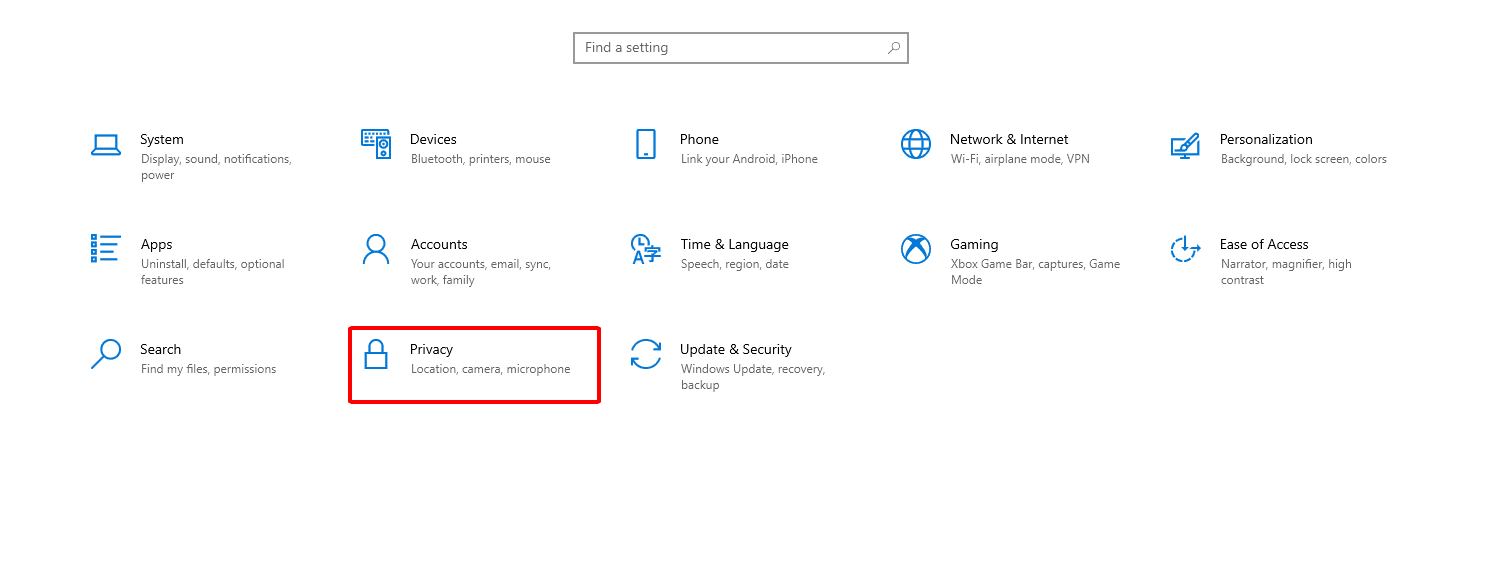Click 'Location, camera, microphone' text
This screenshot has width=1495, height=585.
[x=491, y=369]
